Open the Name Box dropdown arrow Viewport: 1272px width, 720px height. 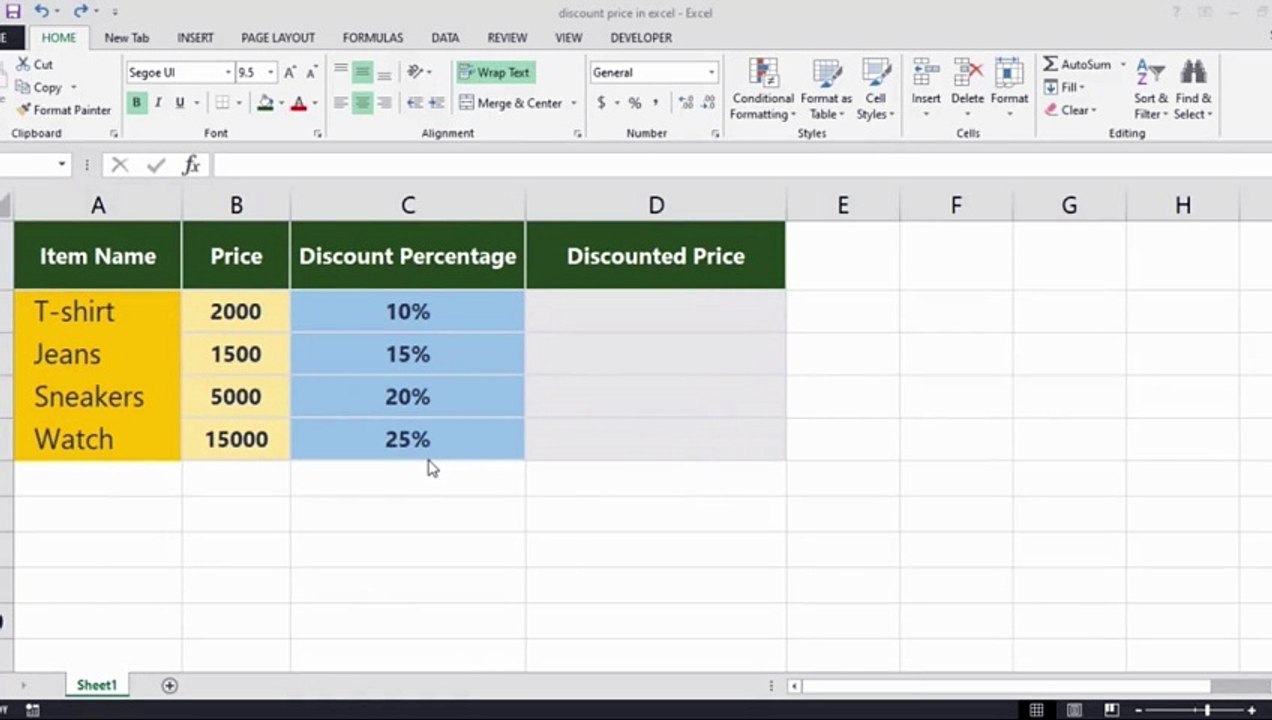tap(62, 165)
